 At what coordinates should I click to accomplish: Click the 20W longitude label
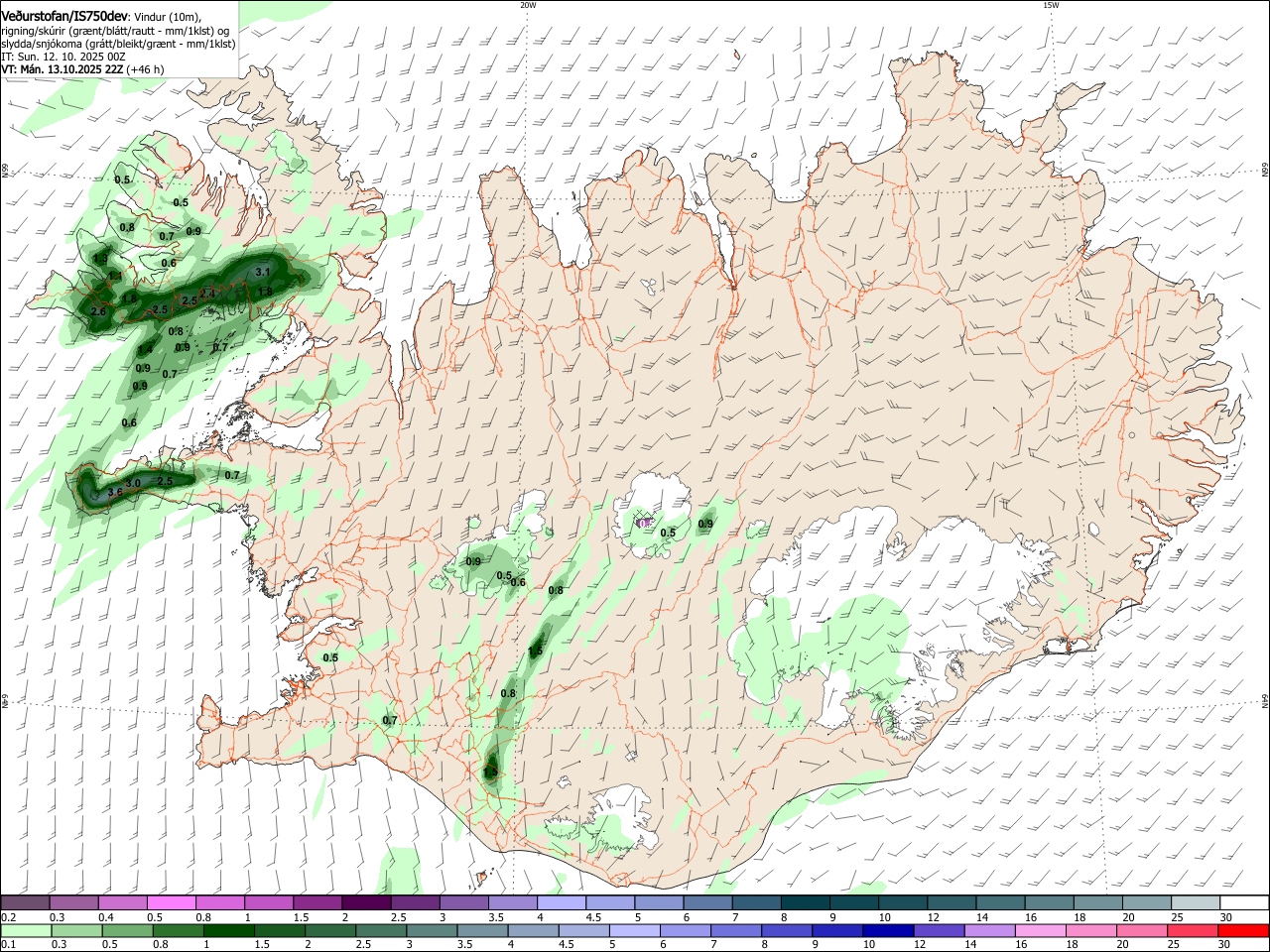(528, 5)
